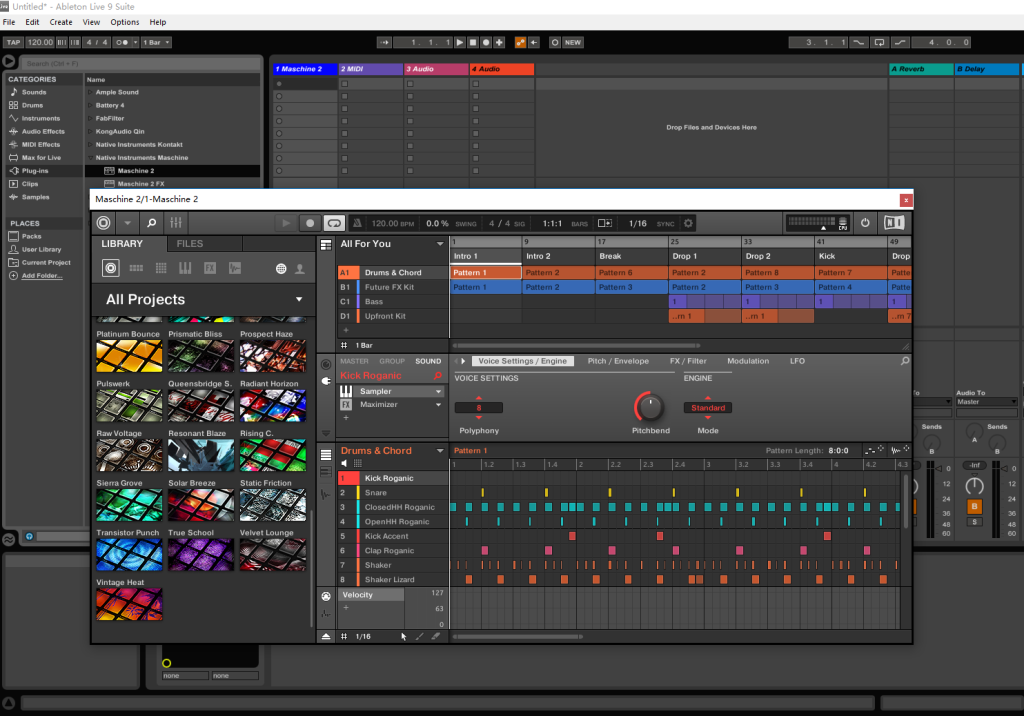
Task: Toggle the Maschine loop button
Action: click(x=334, y=223)
